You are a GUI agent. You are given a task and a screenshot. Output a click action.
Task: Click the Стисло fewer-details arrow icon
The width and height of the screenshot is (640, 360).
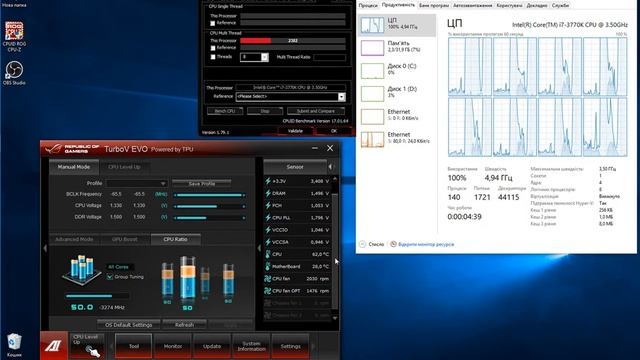pos(362,244)
